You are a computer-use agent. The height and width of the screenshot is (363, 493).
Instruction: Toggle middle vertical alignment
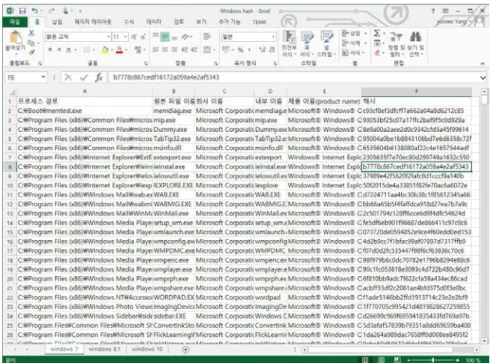(x=165, y=37)
